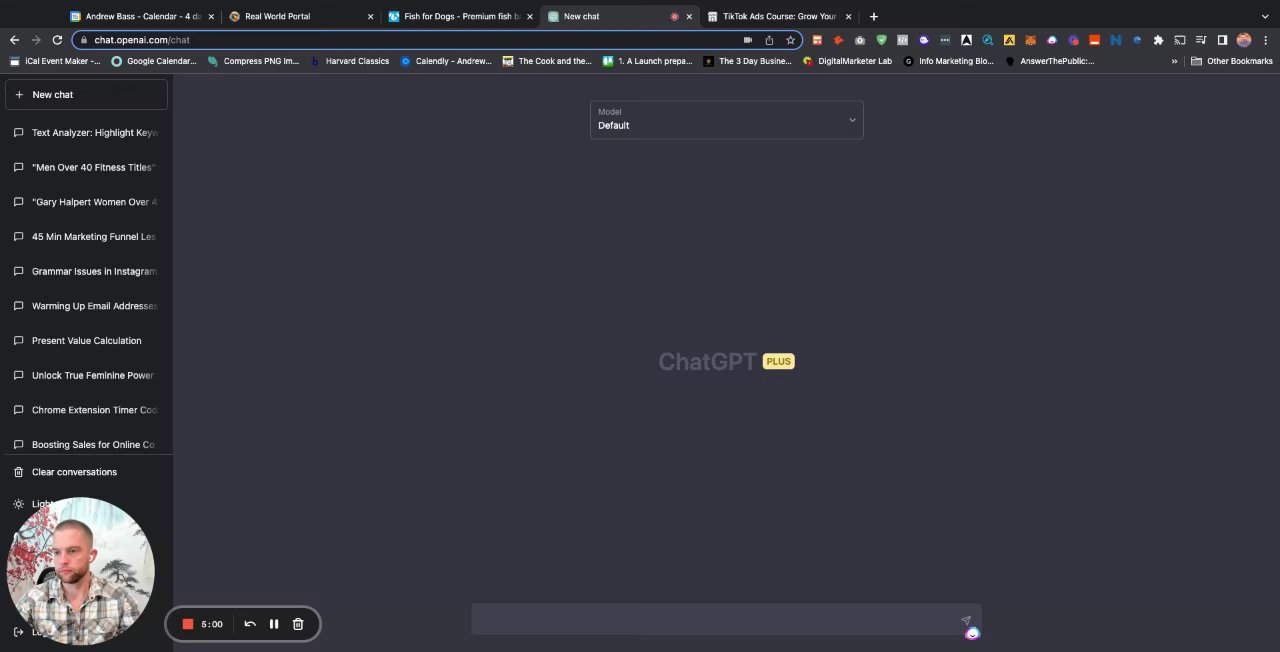Viewport: 1280px width, 652px height.
Task: Click the message input box
Action: [715, 620]
